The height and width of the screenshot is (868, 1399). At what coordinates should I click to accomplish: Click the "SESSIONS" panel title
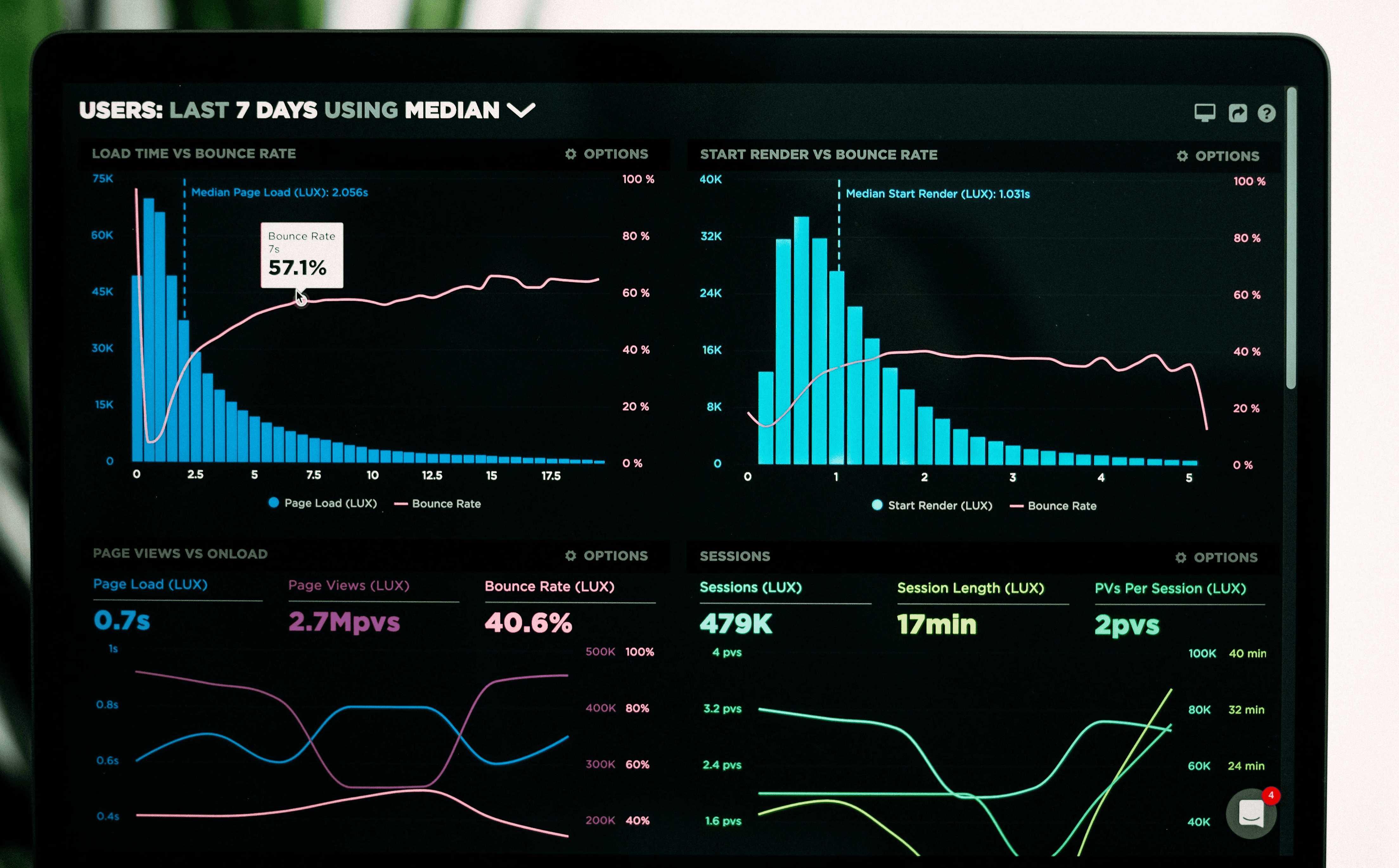(735, 556)
